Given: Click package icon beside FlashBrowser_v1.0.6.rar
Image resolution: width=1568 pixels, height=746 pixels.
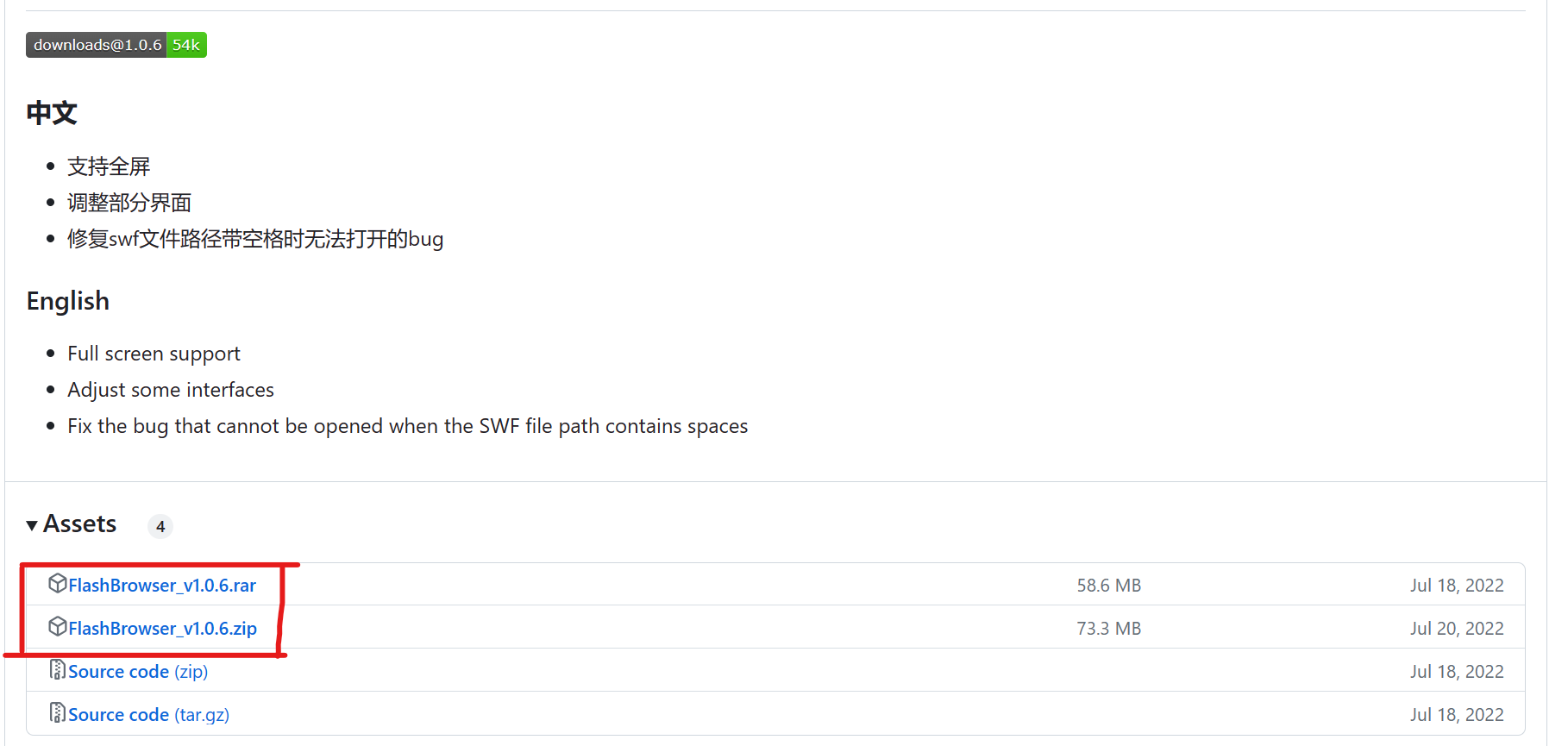Looking at the screenshot, I should pyautogui.click(x=58, y=584).
